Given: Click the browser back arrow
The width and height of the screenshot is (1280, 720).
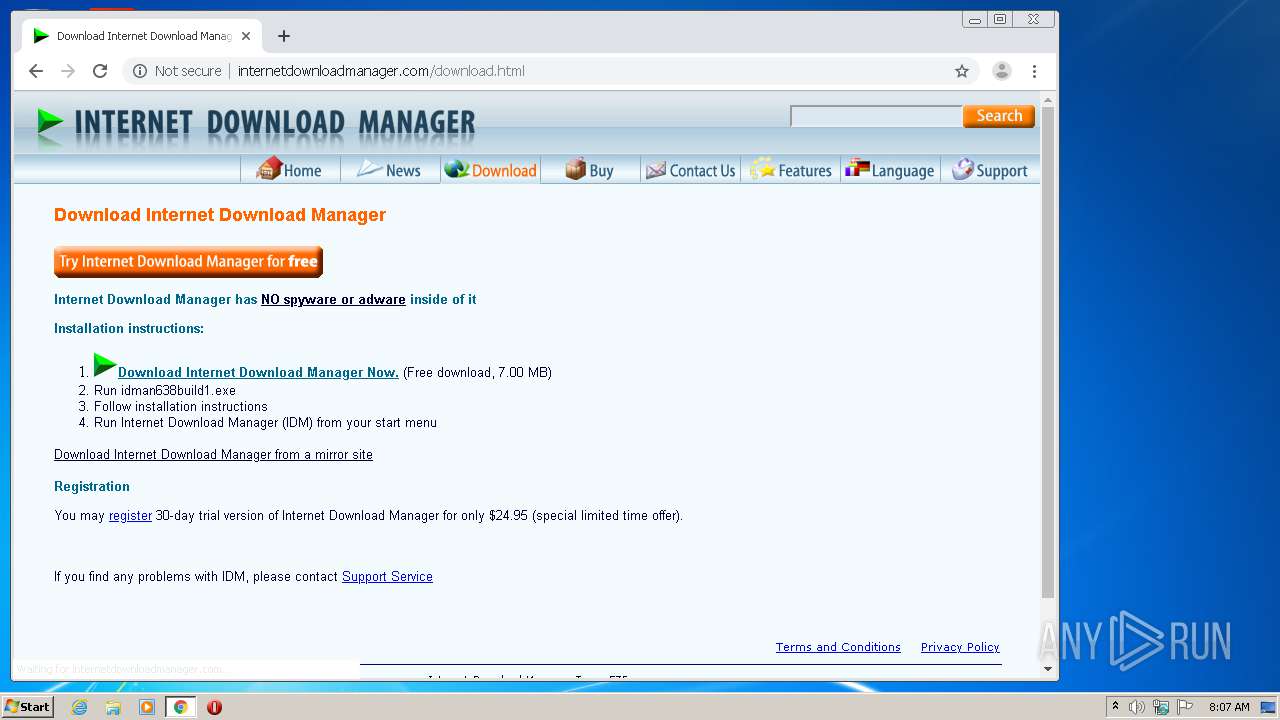Looking at the screenshot, I should pyautogui.click(x=36, y=71).
